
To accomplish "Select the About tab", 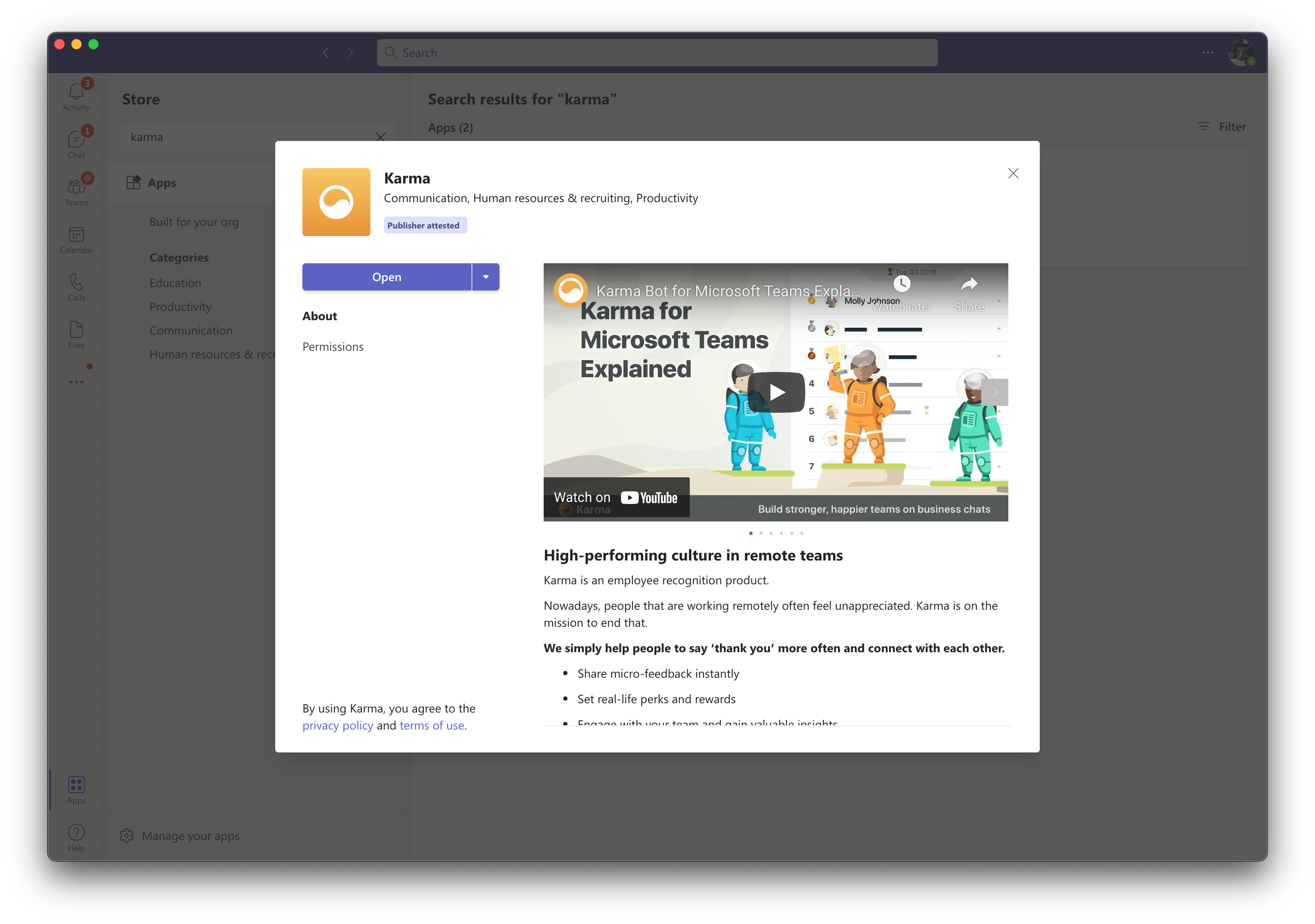I will tap(319, 316).
